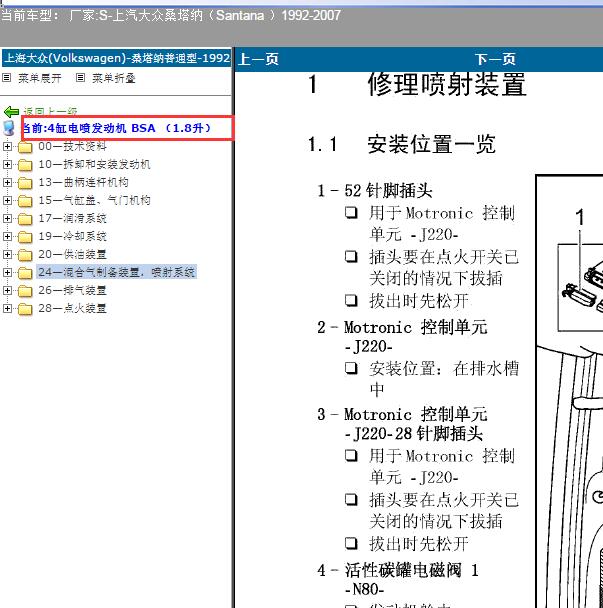Image resolution: width=603 pixels, height=608 pixels.
Task: Click folder icon for 26—排气装置
Action: (25, 290)
